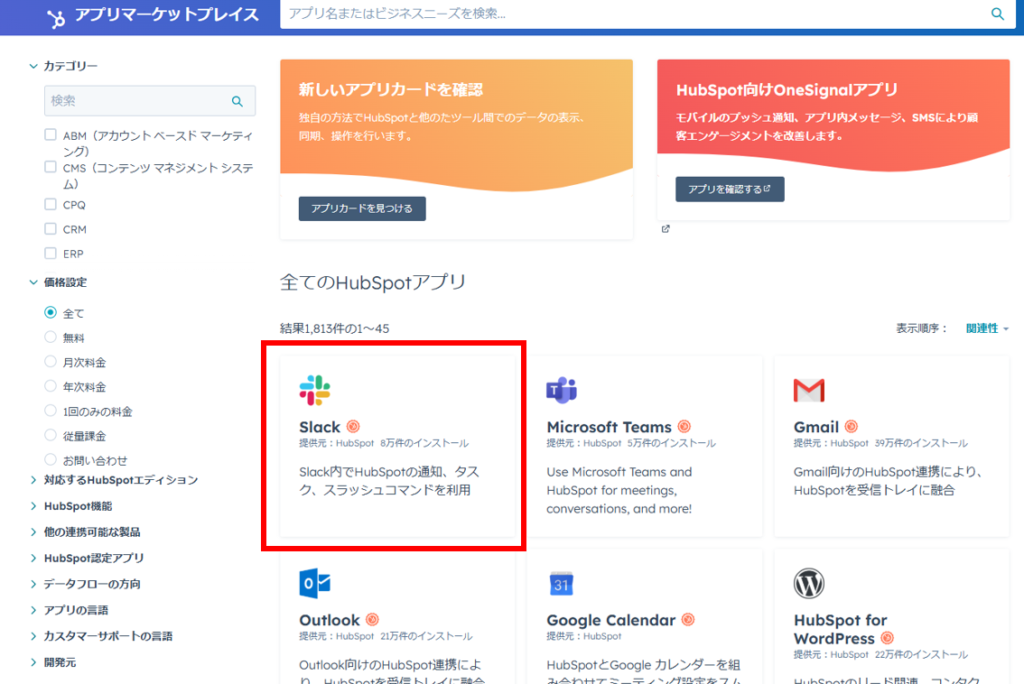
Task: Click the Gmail app logo
Action: coord(808,390)
